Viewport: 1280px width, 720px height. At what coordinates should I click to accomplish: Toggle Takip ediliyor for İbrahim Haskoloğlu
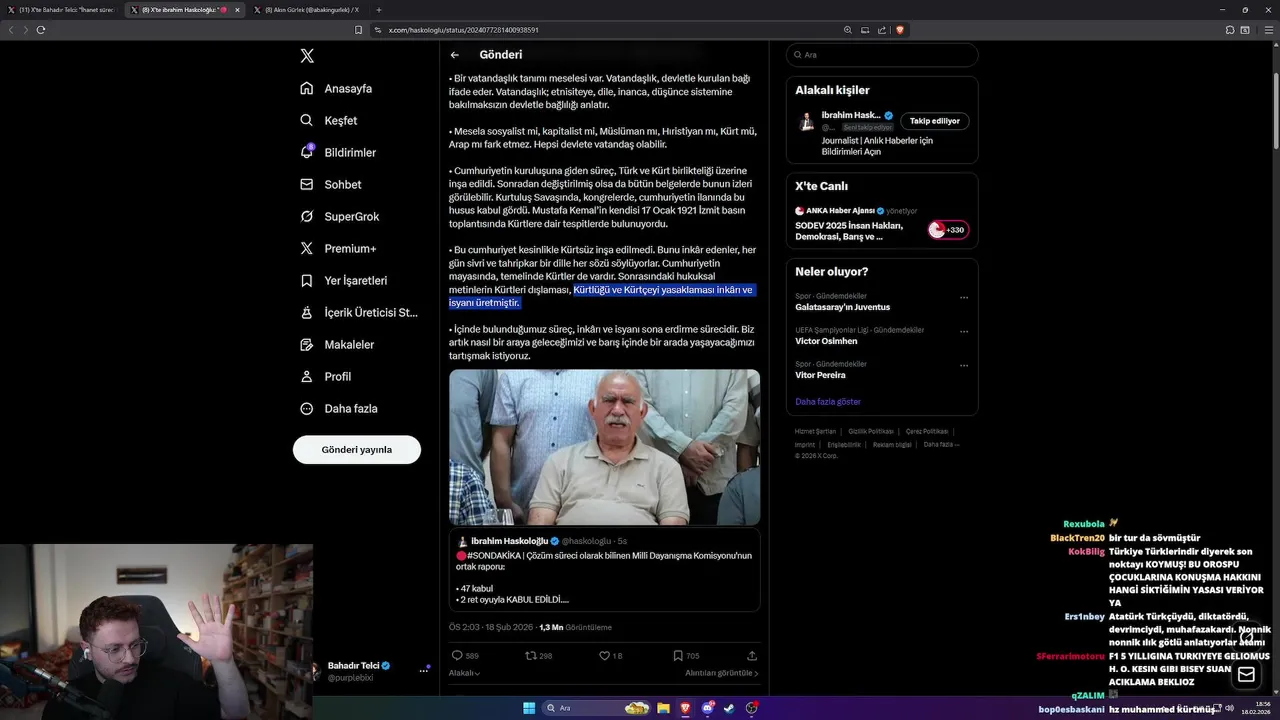[935, 121]
